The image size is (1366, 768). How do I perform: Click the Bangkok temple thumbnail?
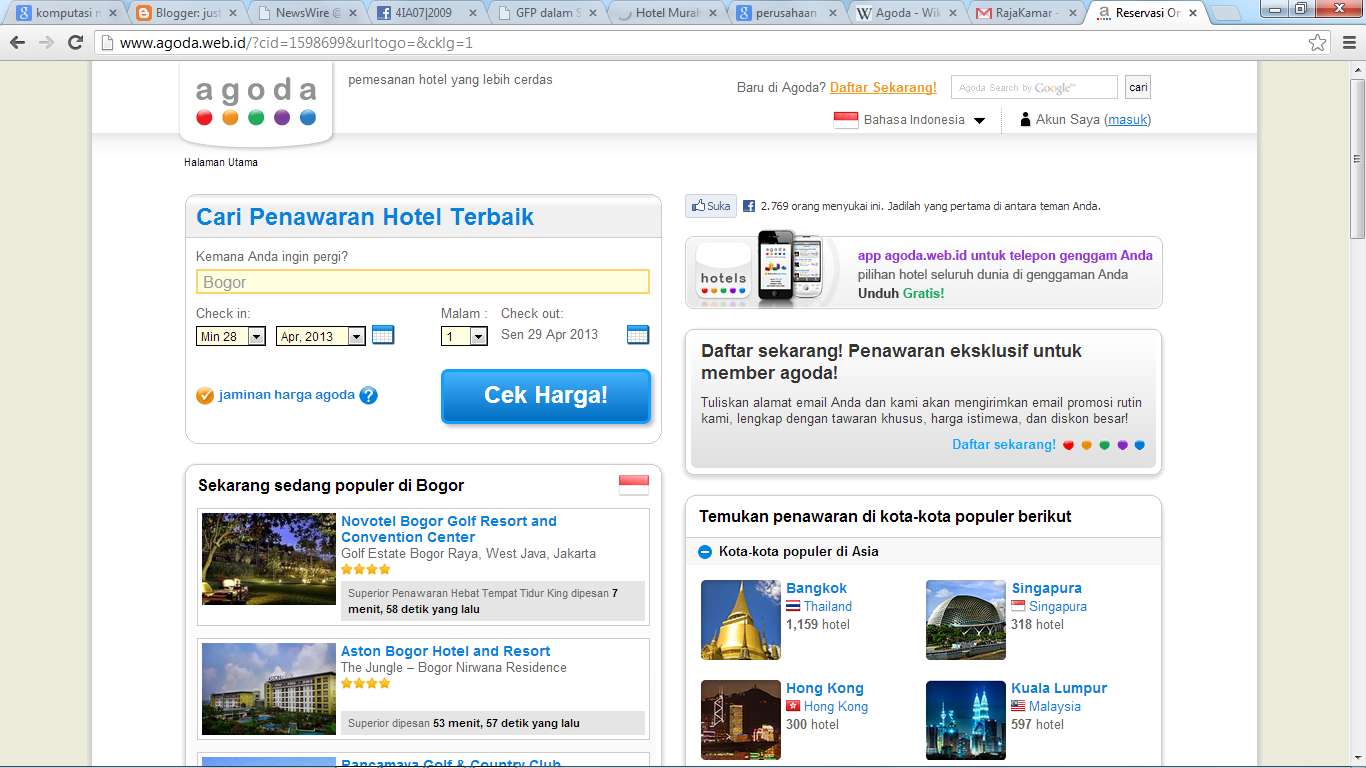pos(741,620)
